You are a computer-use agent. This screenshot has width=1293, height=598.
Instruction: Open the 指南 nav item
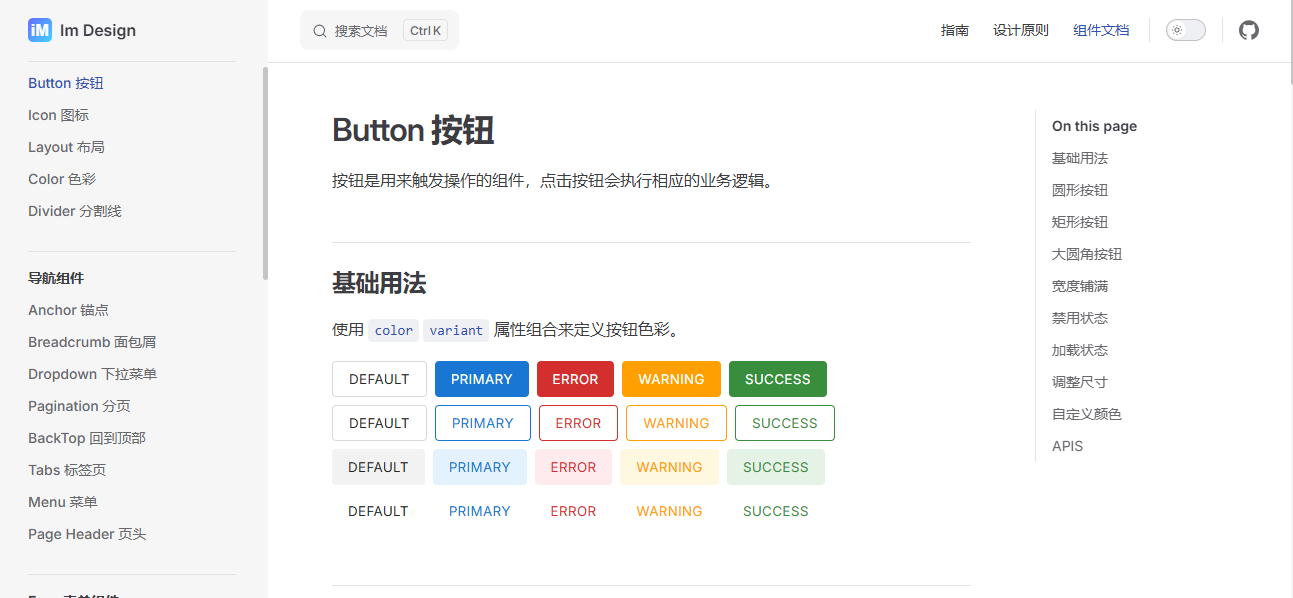click(955, 30)
